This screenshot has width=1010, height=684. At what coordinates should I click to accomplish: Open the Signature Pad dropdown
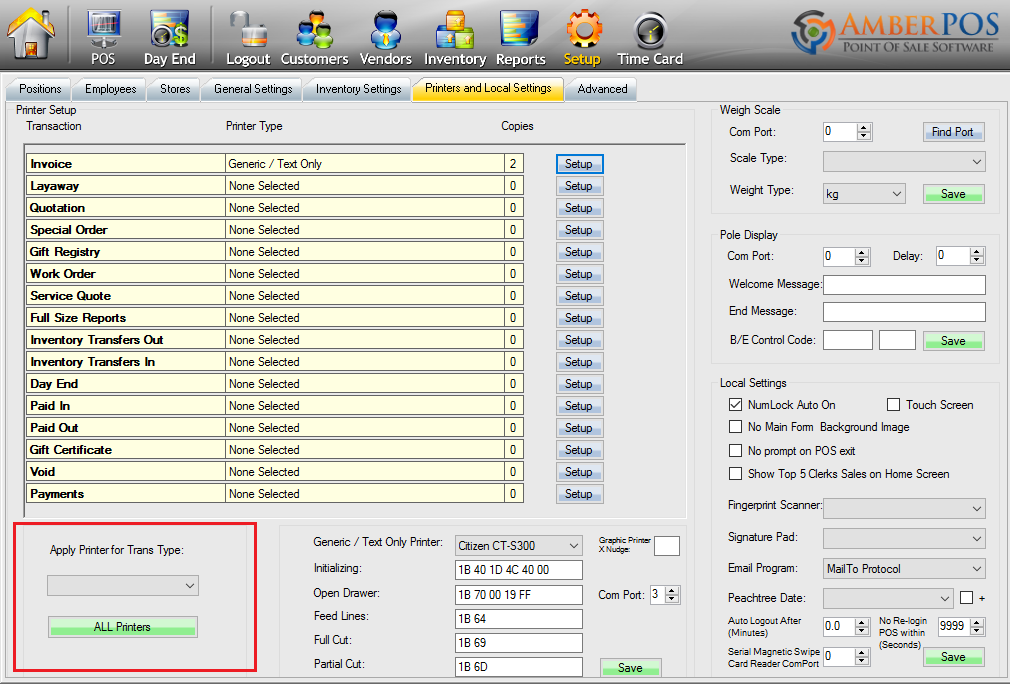pos(904,538)
